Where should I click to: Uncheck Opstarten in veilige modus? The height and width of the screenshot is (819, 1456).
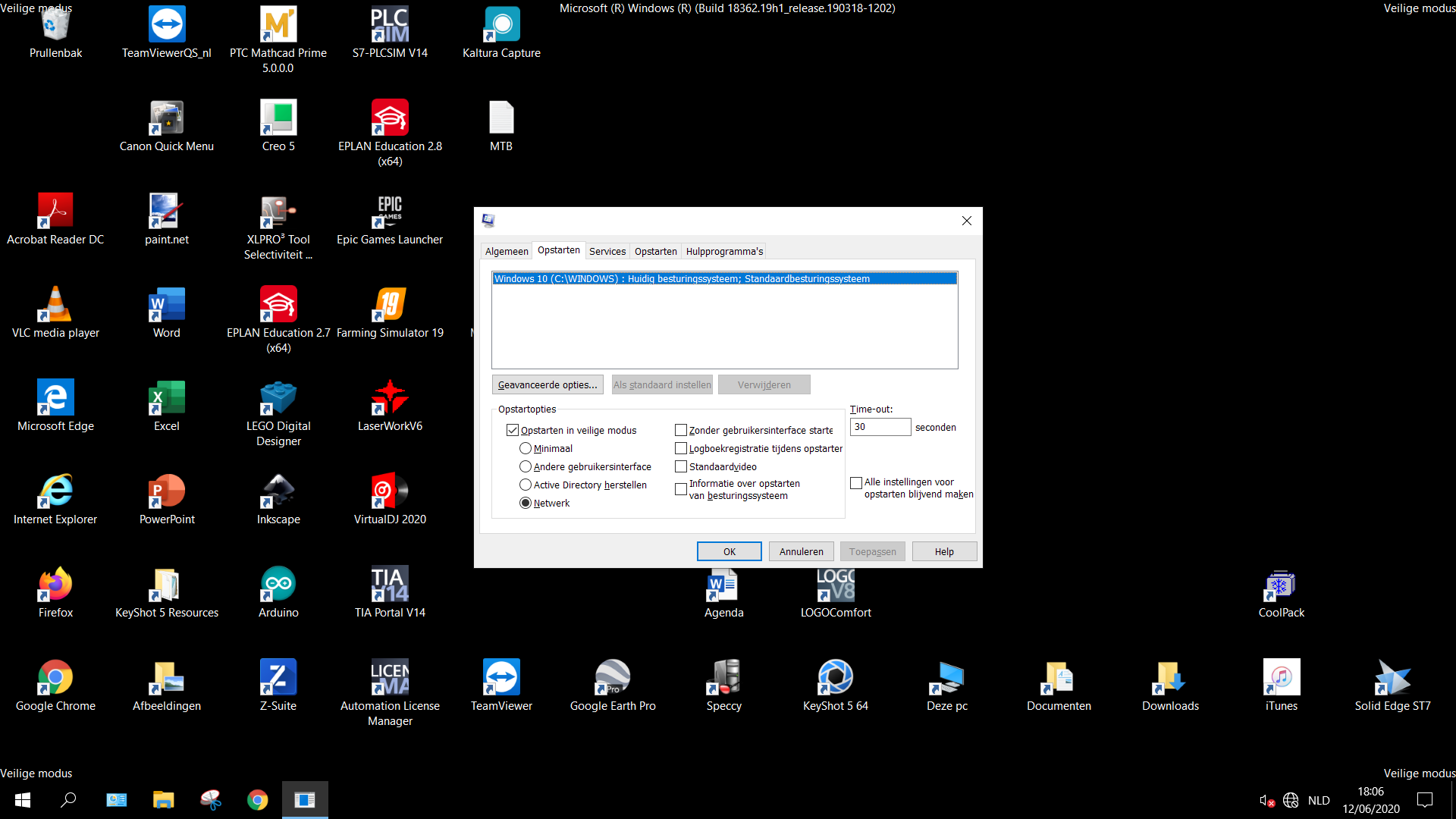tap(513, 430)
